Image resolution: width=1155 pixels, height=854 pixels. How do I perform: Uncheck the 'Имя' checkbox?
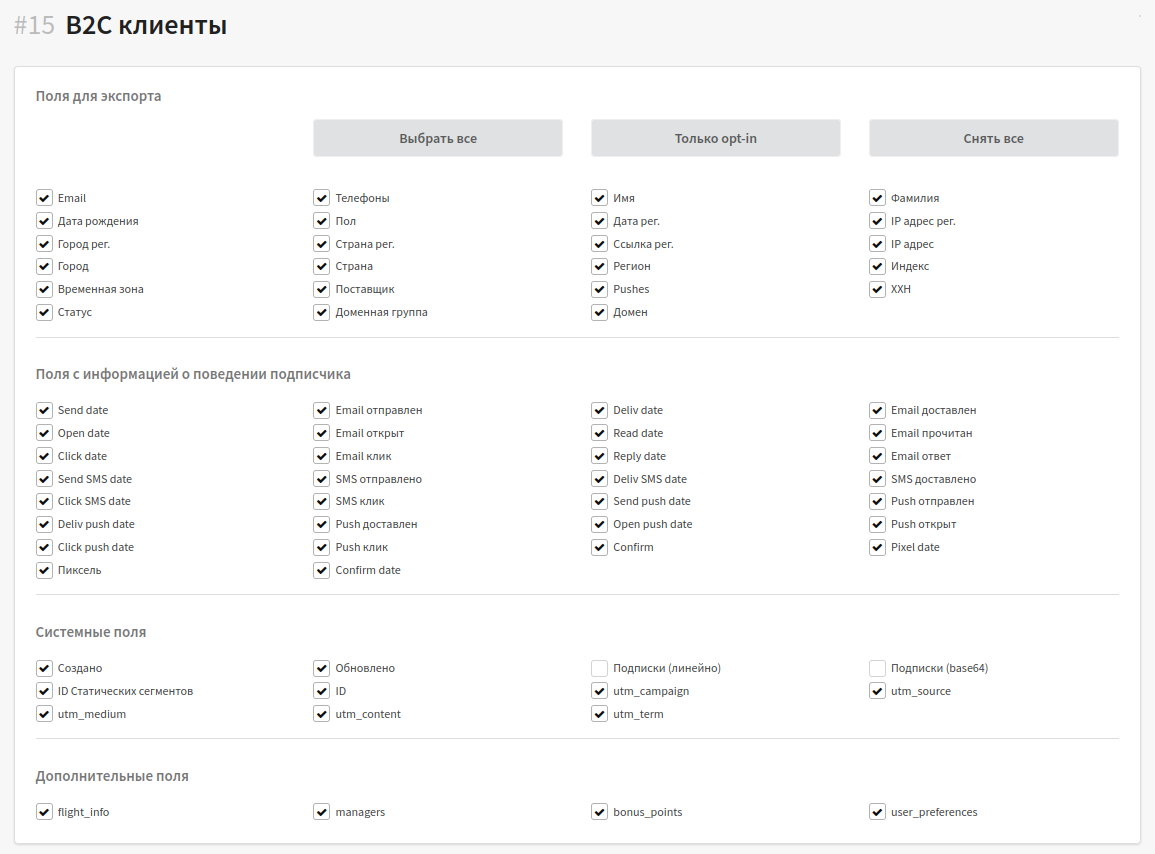coord(599,198)
